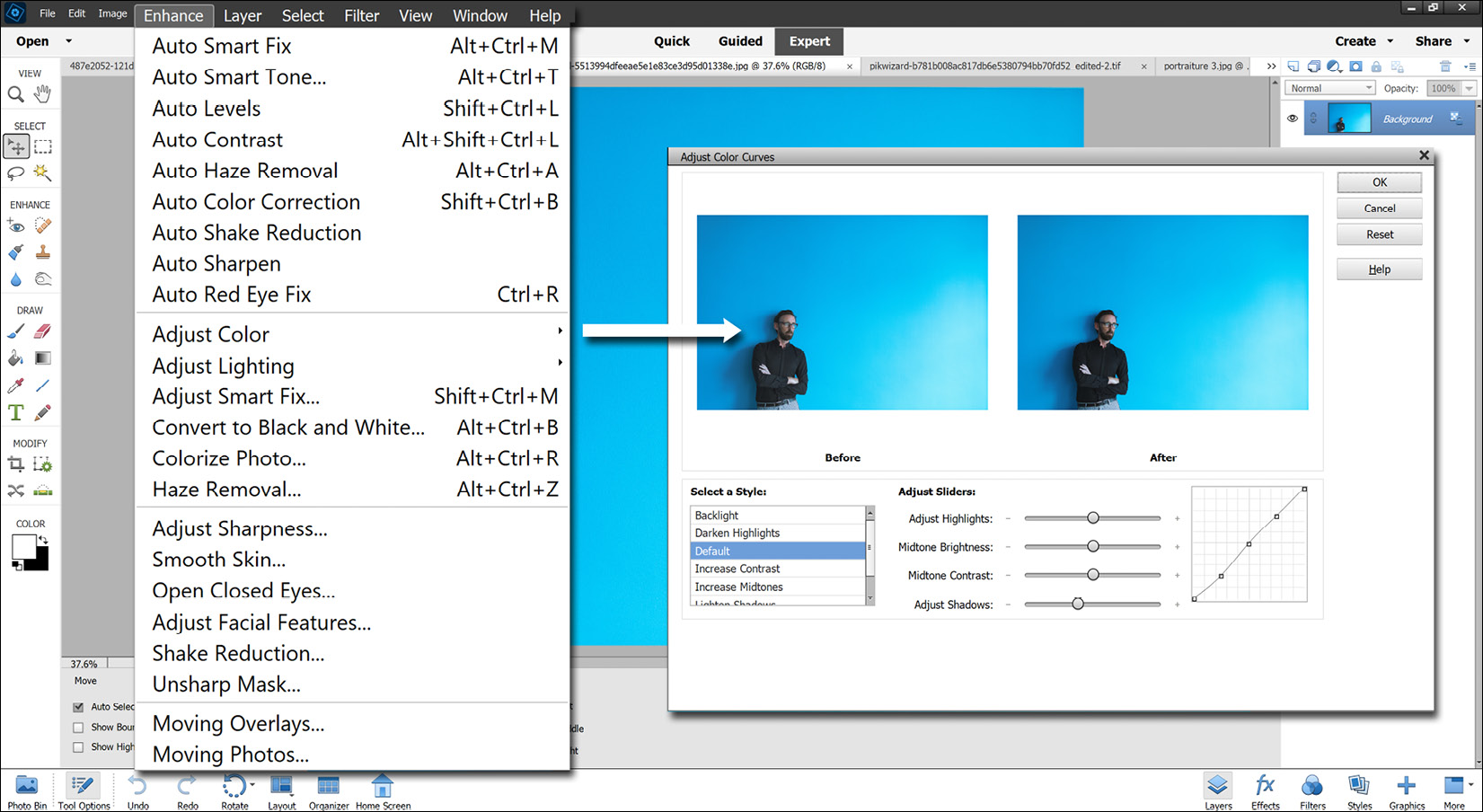Viewport: 1483px width, 812px height.
Task: Select the Zoom tool
Action: coord(15,93)
